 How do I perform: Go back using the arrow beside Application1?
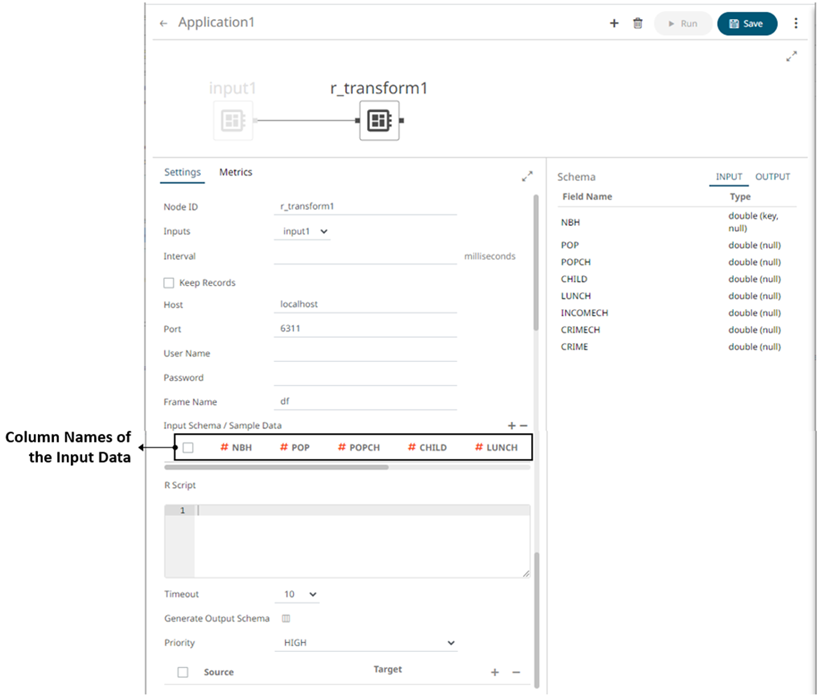(x=163, y=23)
